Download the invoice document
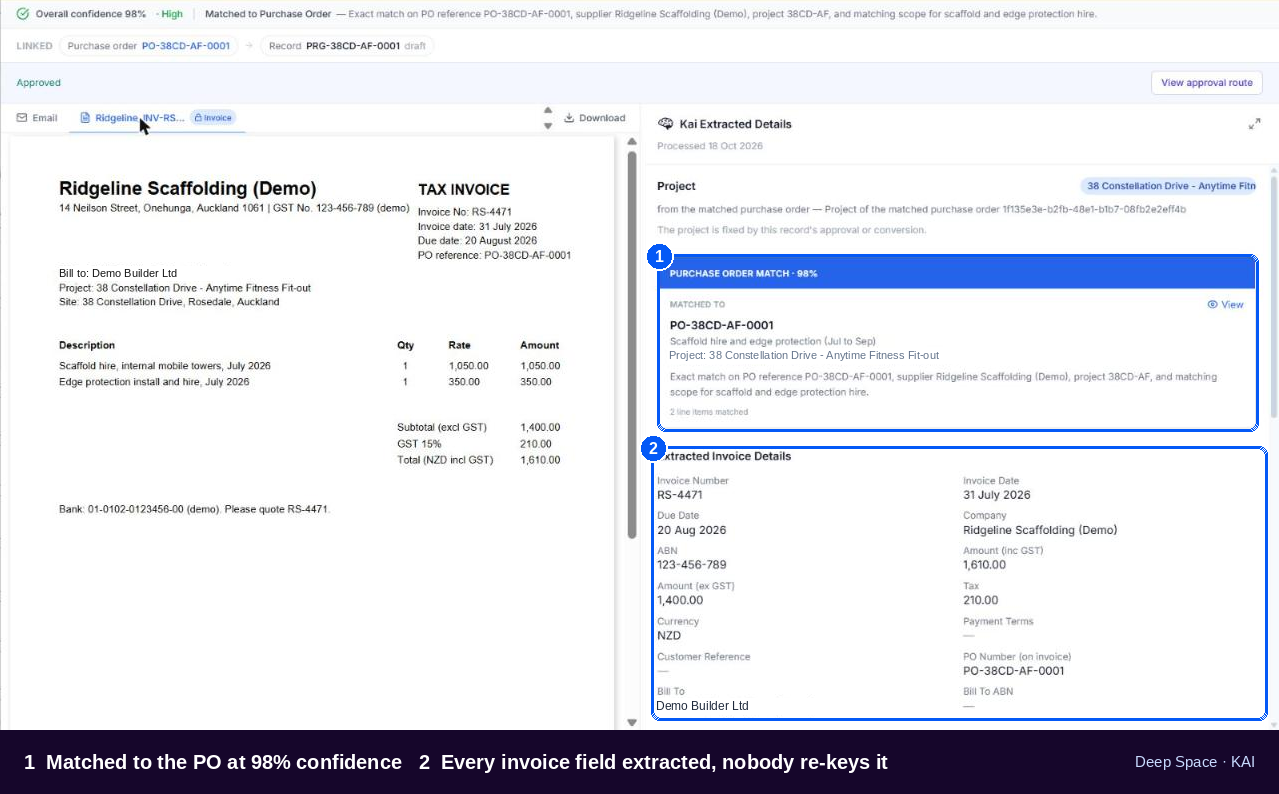 pos(595,118)
